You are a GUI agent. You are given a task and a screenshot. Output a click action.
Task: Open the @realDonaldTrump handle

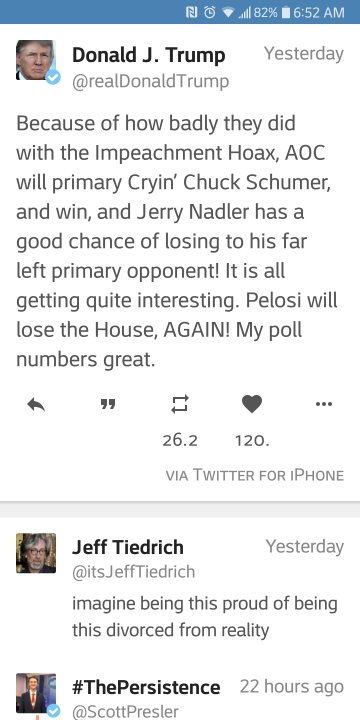pos(151,81)
